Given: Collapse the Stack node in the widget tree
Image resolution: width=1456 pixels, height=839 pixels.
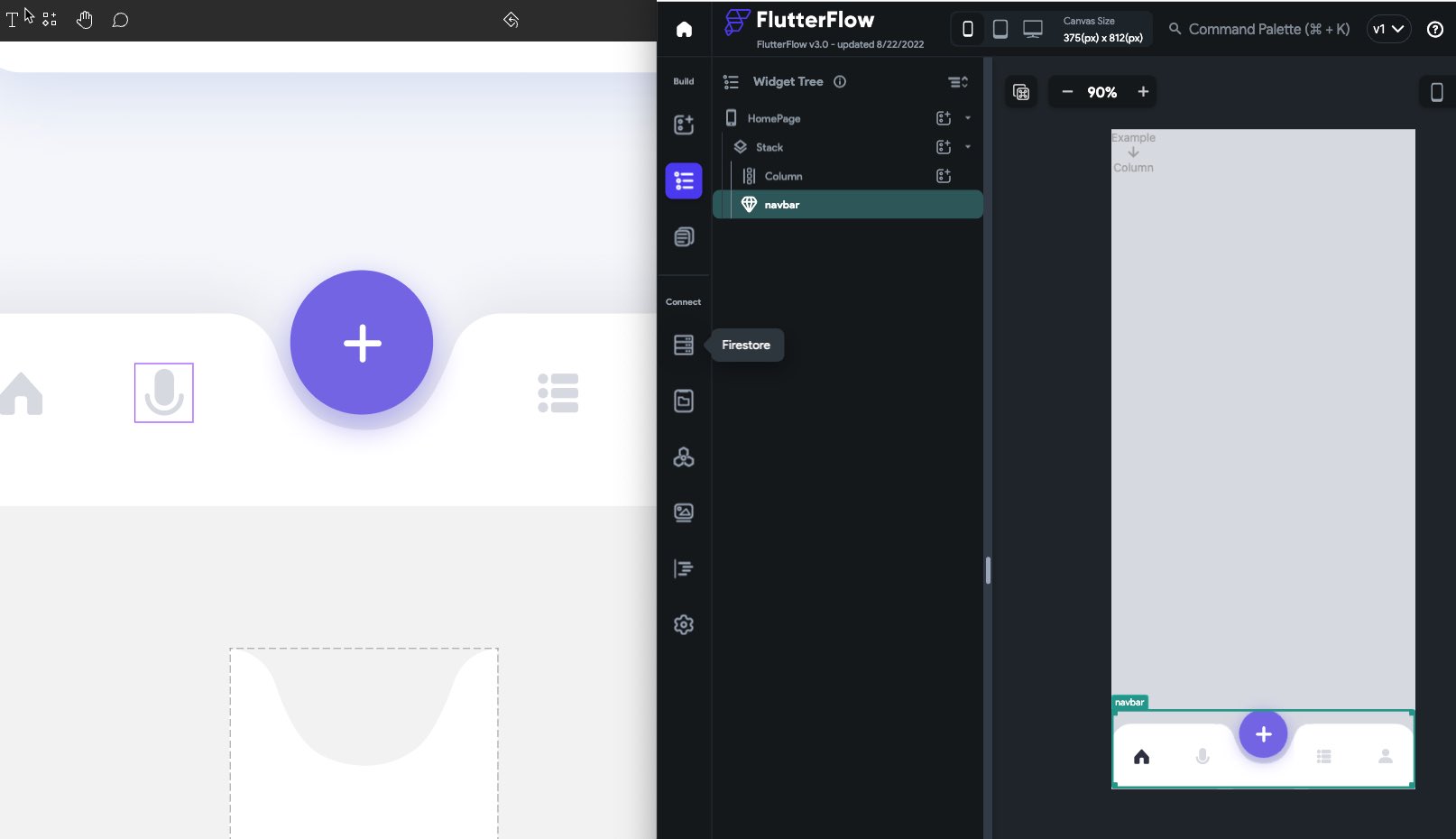Looking at the screenshot, I should click(x=968, y=146).
